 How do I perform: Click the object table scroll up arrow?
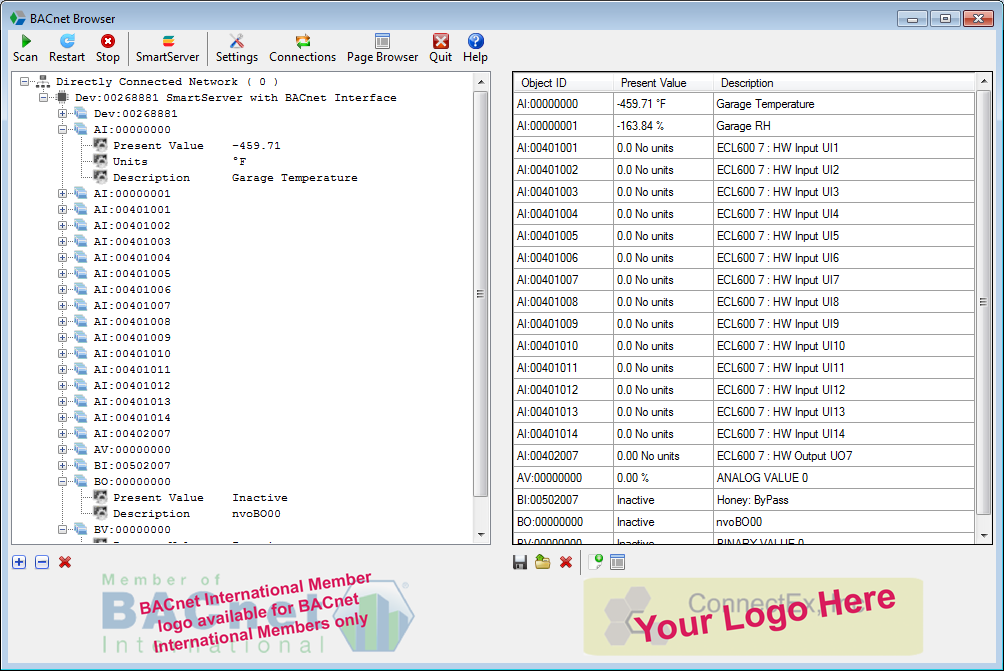pyautogui.click(x=984, y=82)
